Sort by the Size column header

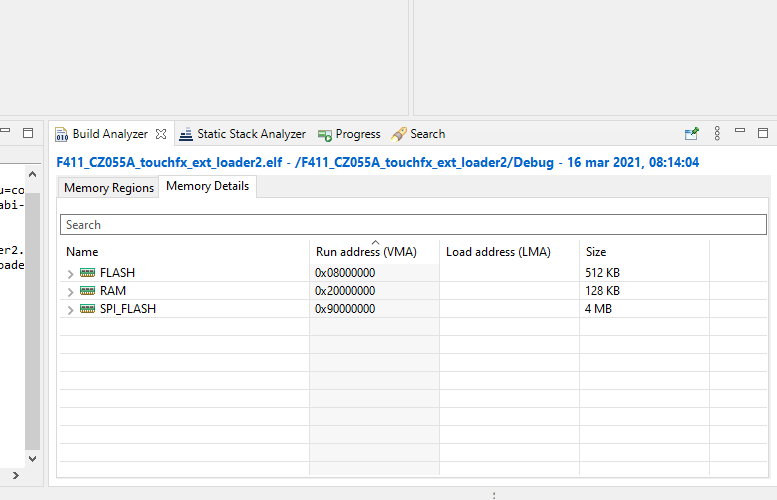tap(644, 252)
